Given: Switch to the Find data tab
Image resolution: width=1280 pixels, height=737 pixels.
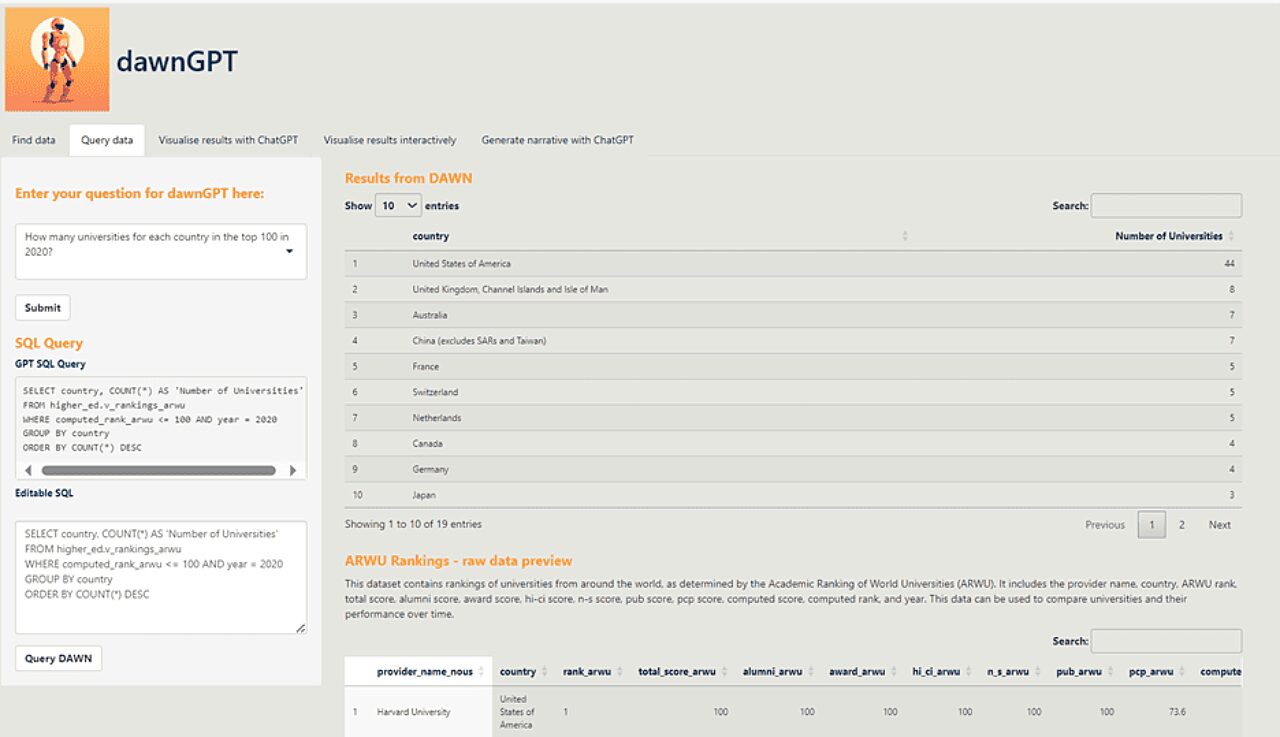Looking at the screenshot, I should click(x=33, y=140).
